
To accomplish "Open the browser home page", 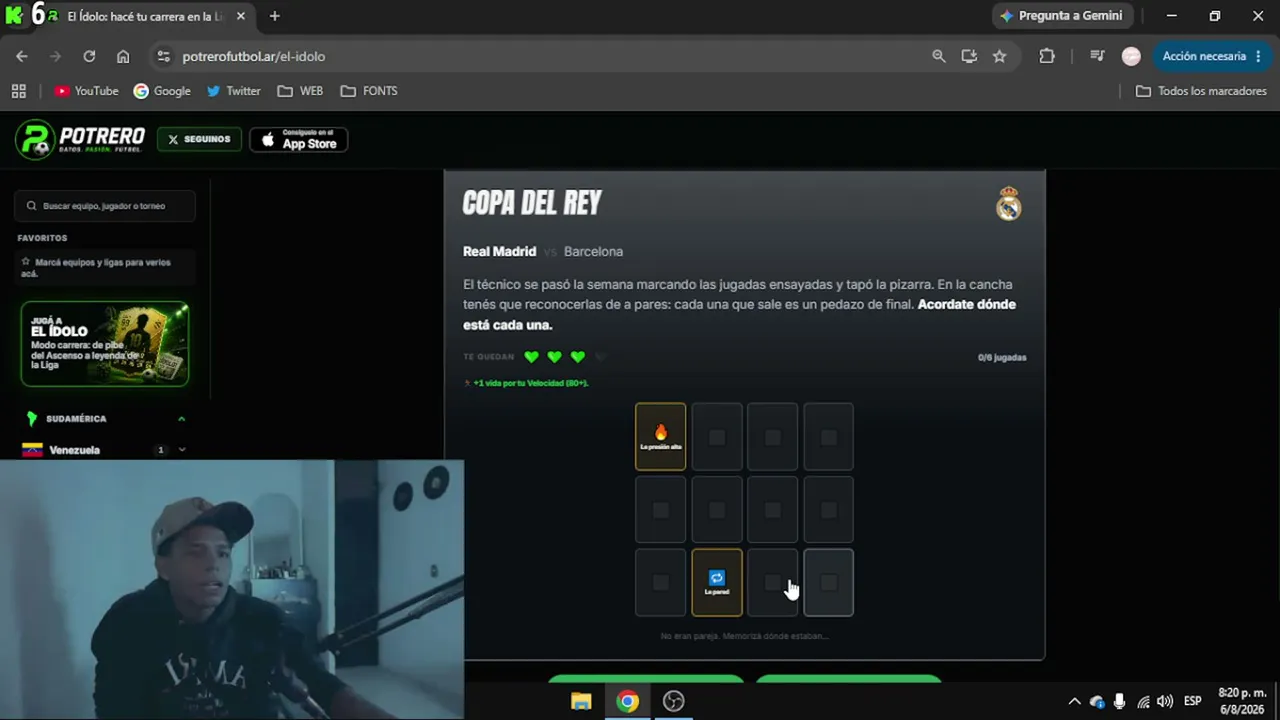I will [x=123, y=56].
